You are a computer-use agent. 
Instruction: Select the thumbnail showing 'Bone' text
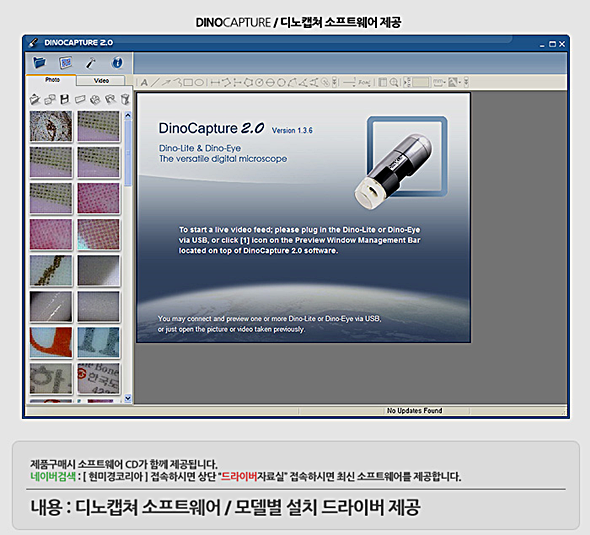[99, 378]
